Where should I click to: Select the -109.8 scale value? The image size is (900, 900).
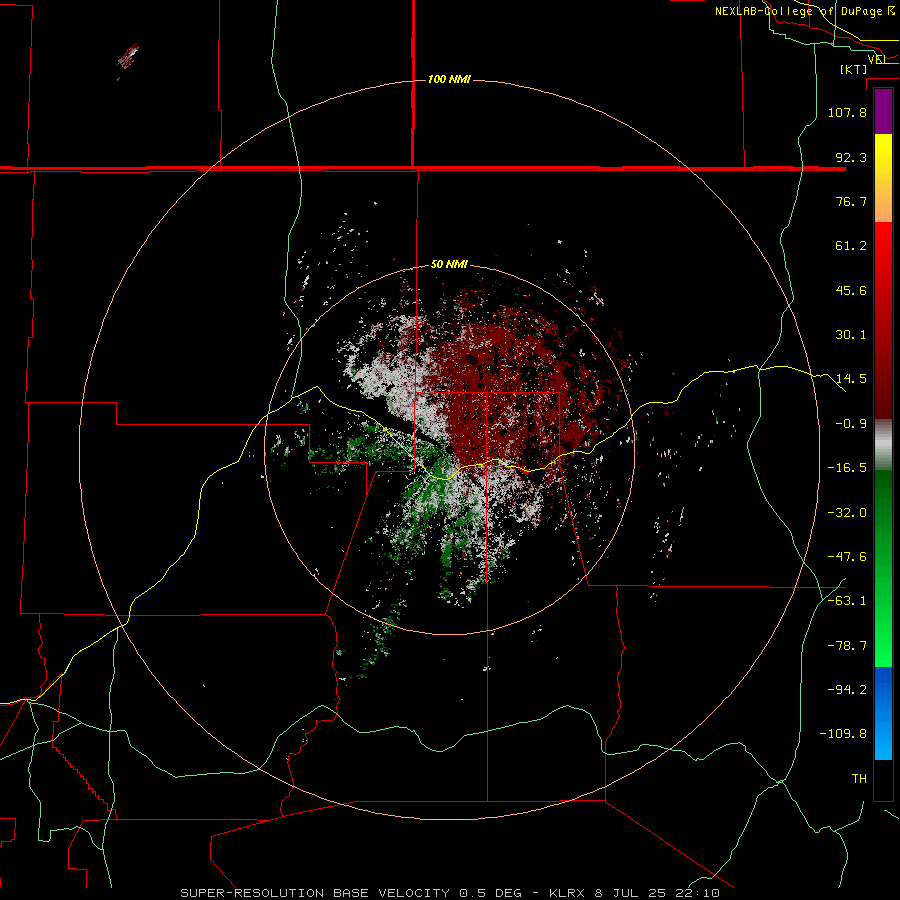tap(843, 734)
